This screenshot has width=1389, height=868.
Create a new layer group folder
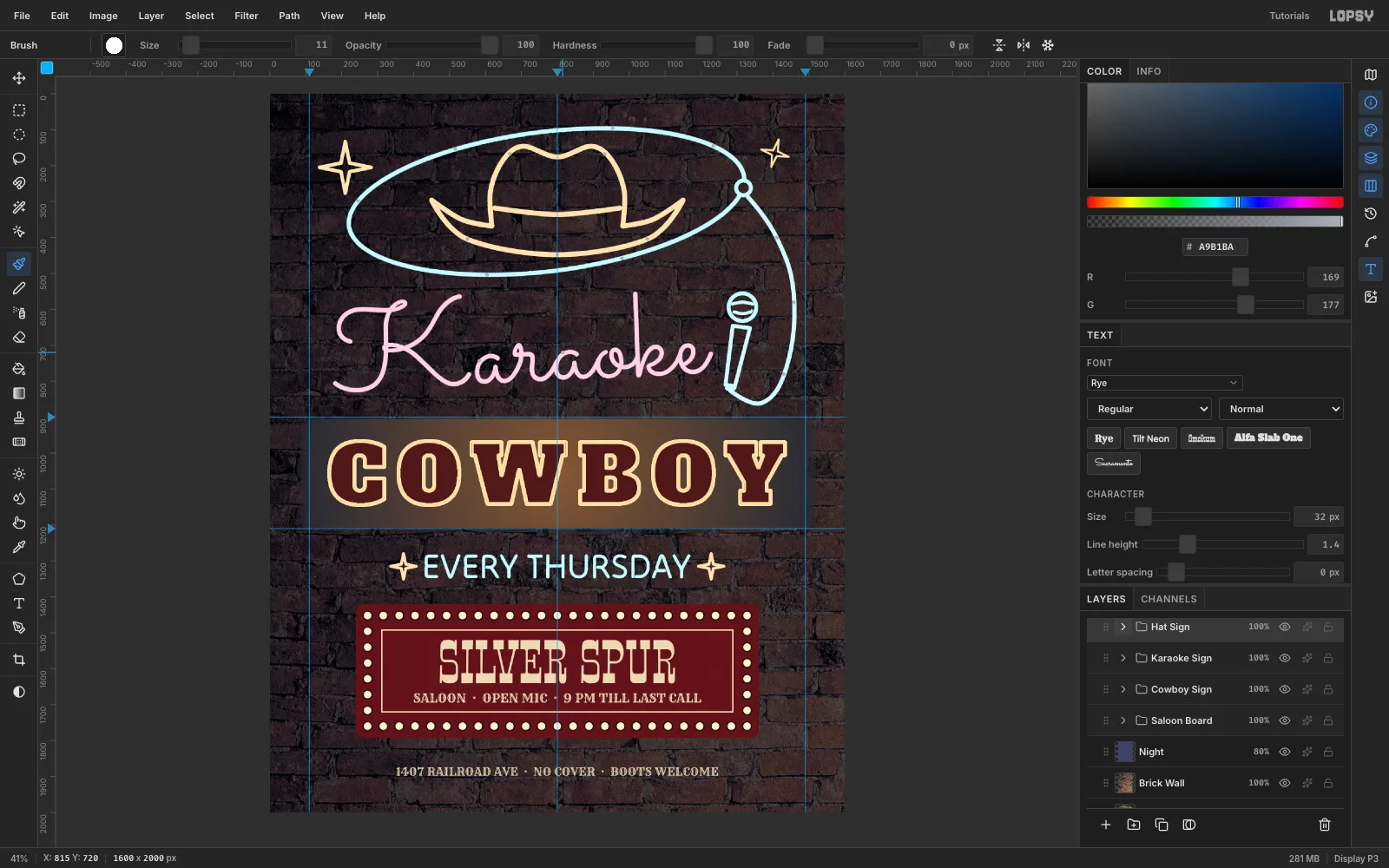pyautogui.click(x=1134, y=825)
